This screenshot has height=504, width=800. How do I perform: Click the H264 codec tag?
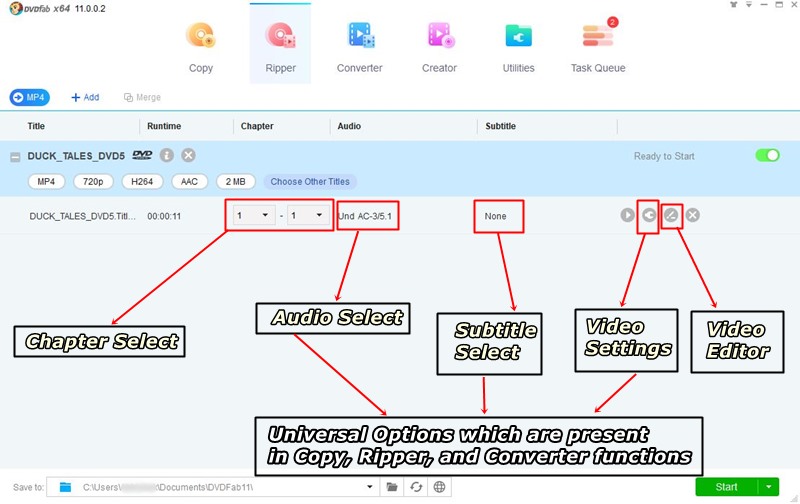(142, 182)
